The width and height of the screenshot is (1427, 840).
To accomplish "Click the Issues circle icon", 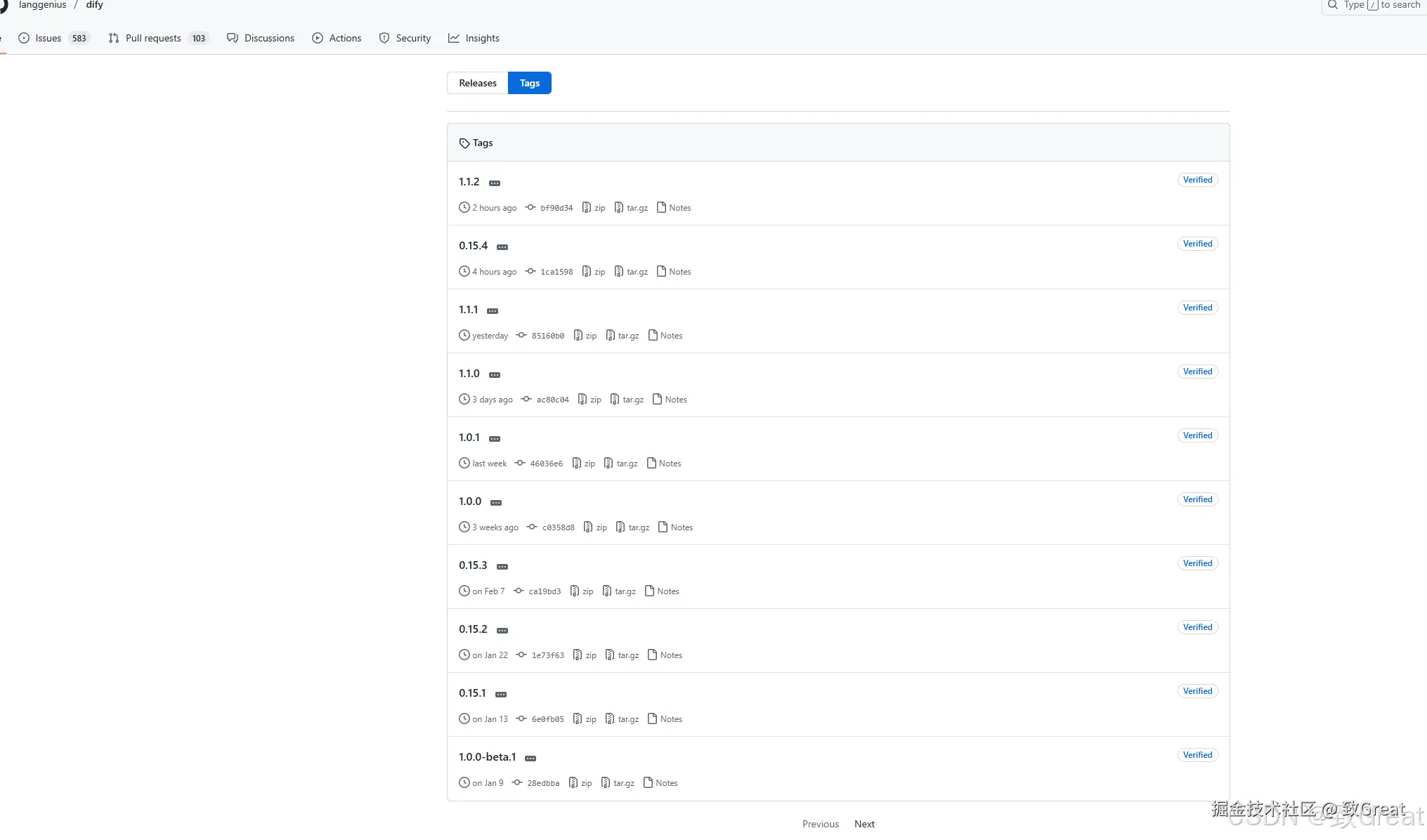I will (24, 38).
